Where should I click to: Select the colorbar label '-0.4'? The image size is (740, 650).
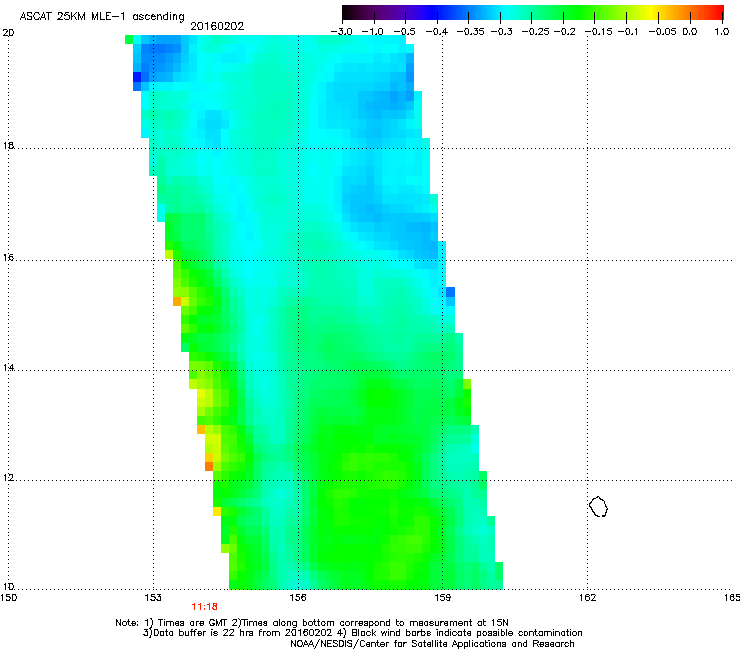pyautogui.click(x=437, y=32)
